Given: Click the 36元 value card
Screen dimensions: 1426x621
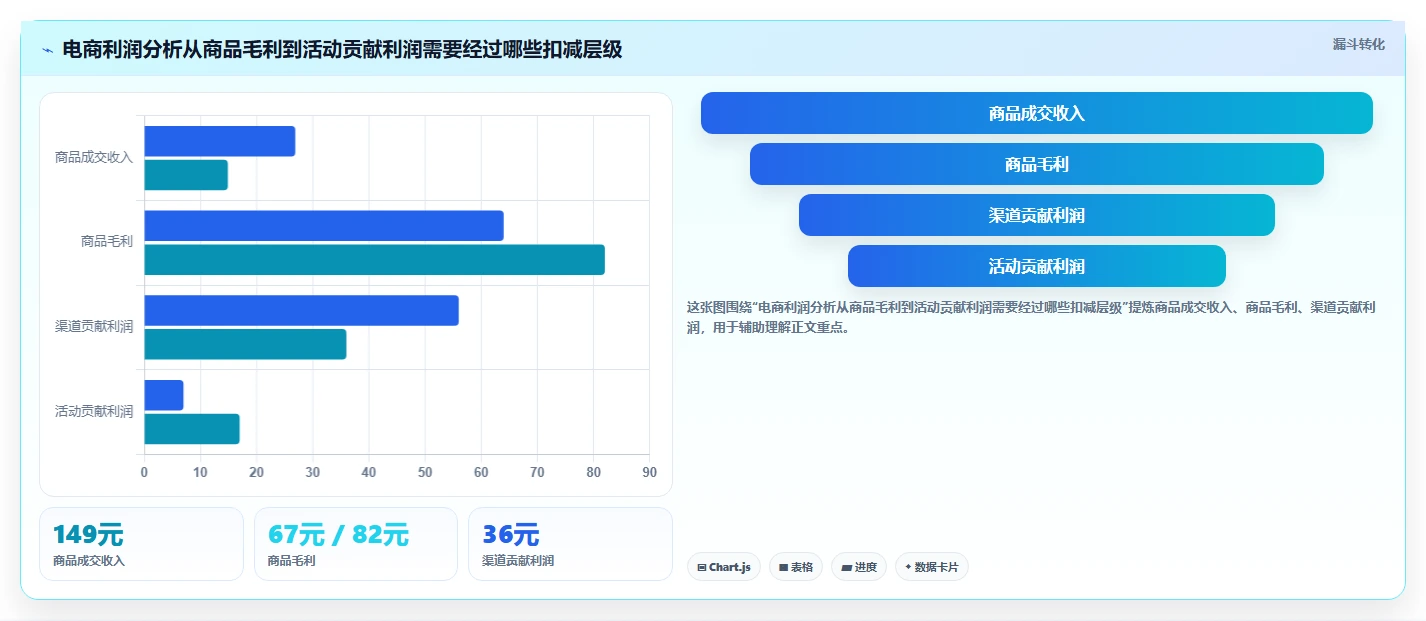Looking at the screenshot, I should tap(570, 544).
